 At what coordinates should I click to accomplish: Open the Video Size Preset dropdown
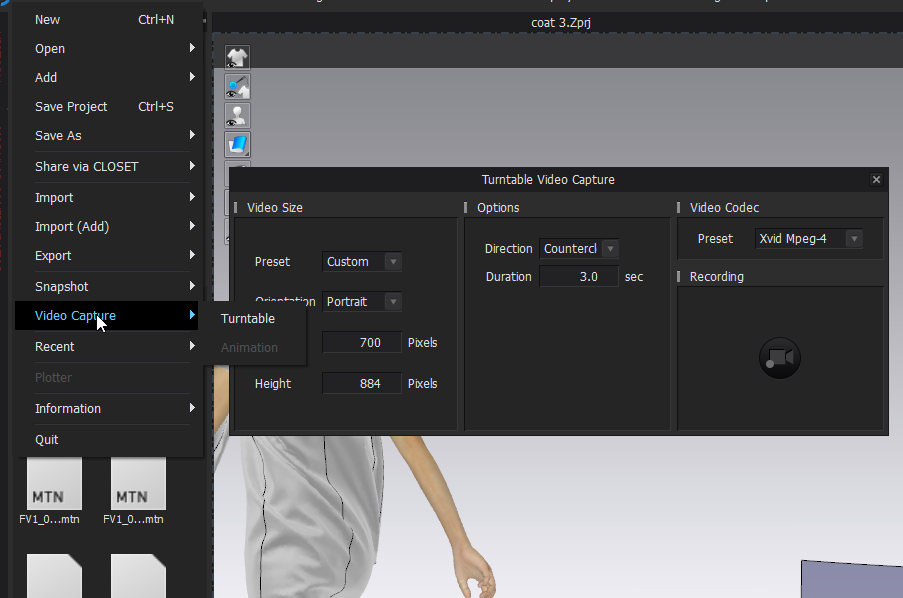point(362,262)
